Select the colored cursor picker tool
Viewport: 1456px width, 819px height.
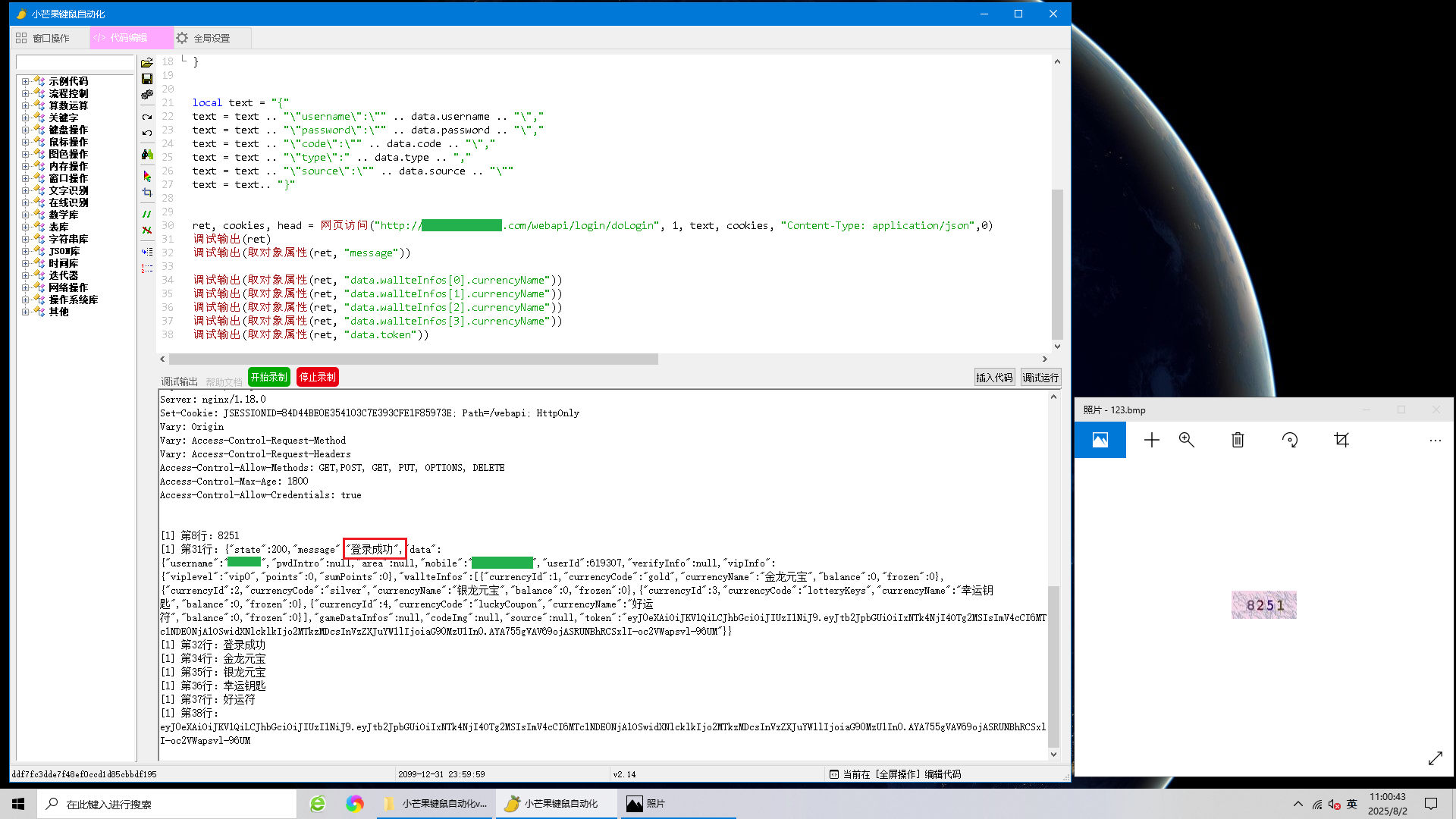tap(147, 176)
